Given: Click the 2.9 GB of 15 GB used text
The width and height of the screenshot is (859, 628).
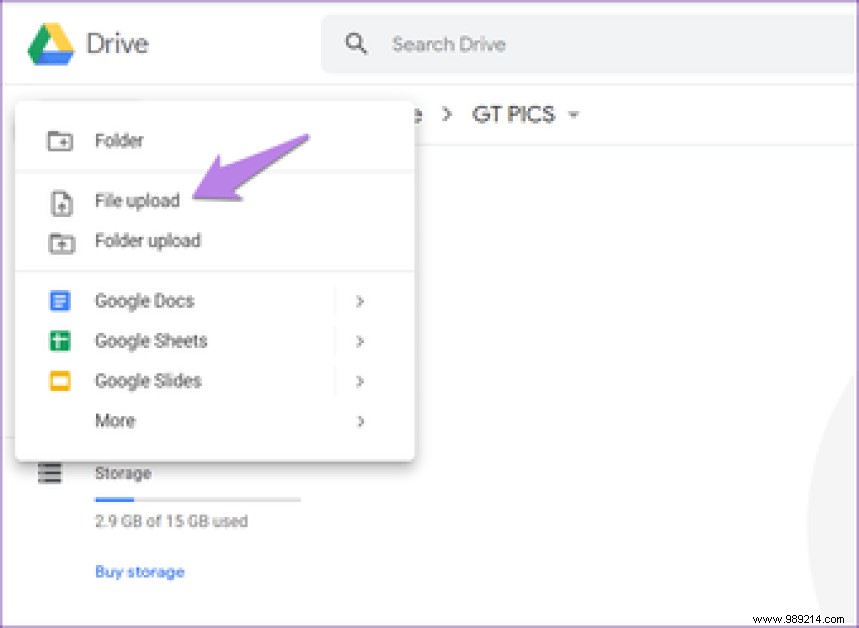Looking at the screenshot, I should (x=170, y=521).
